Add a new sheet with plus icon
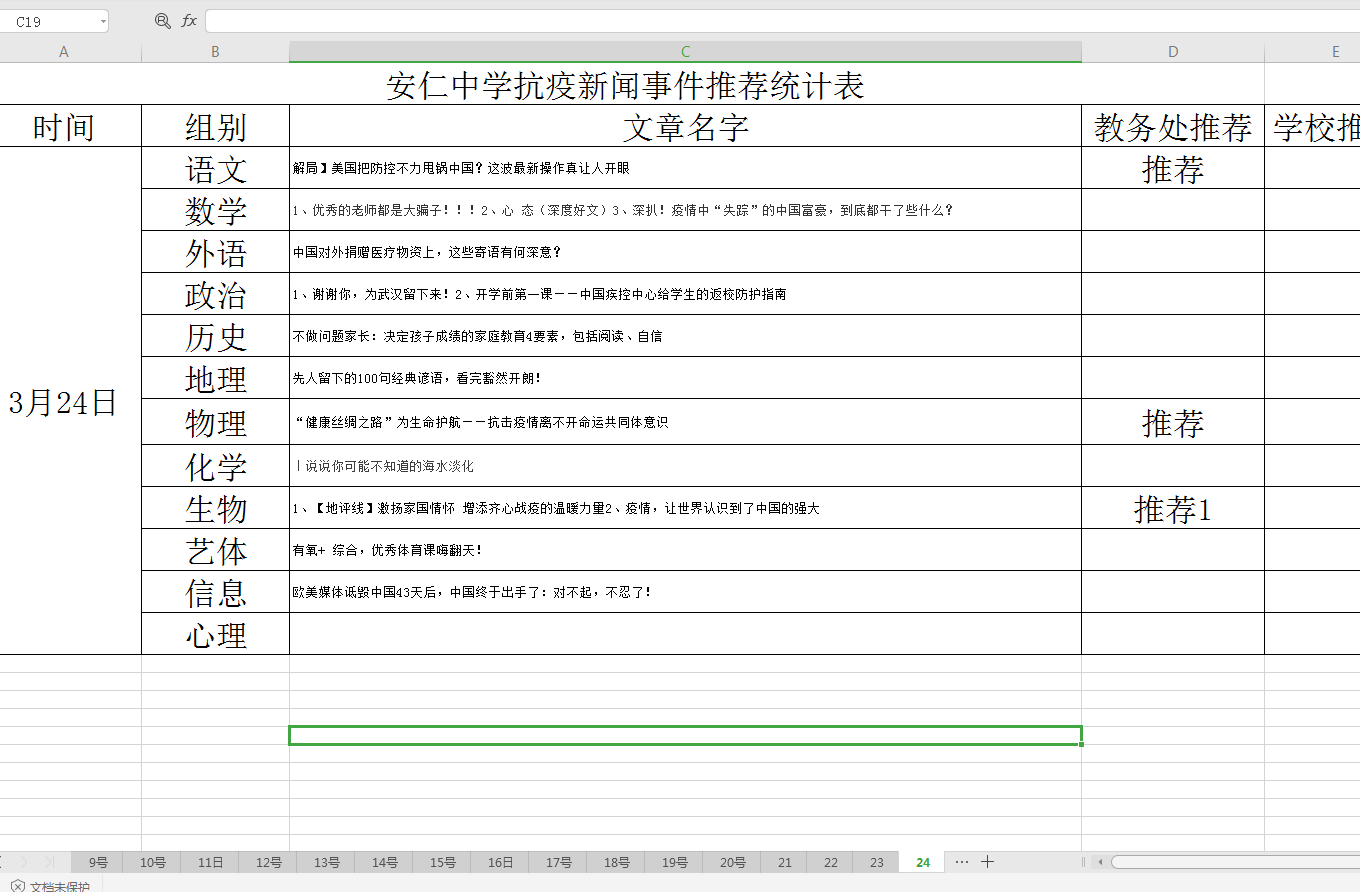The height and width of the screenshot is (892, 1360). coord(987,862)
